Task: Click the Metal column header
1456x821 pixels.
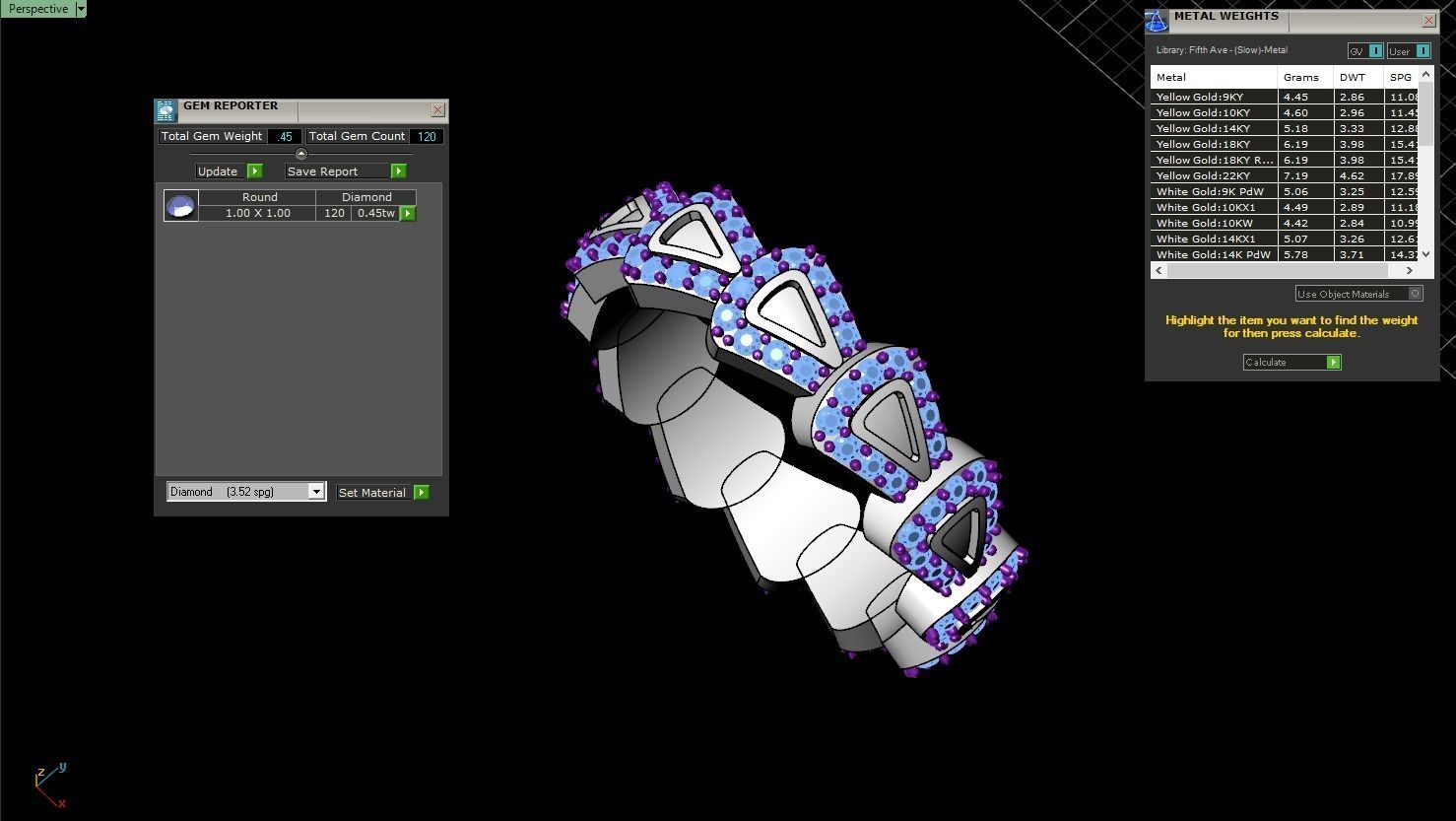Action: point(1214,77)
